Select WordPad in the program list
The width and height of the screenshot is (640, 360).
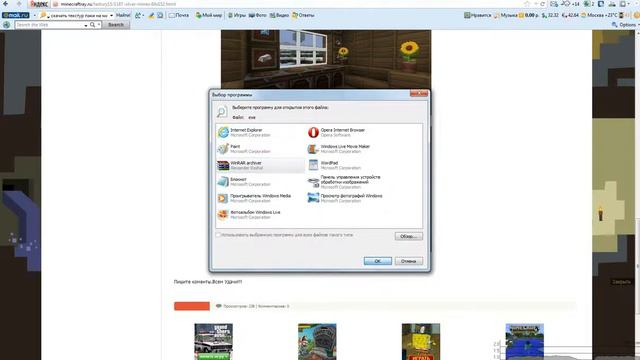(351, 165)
